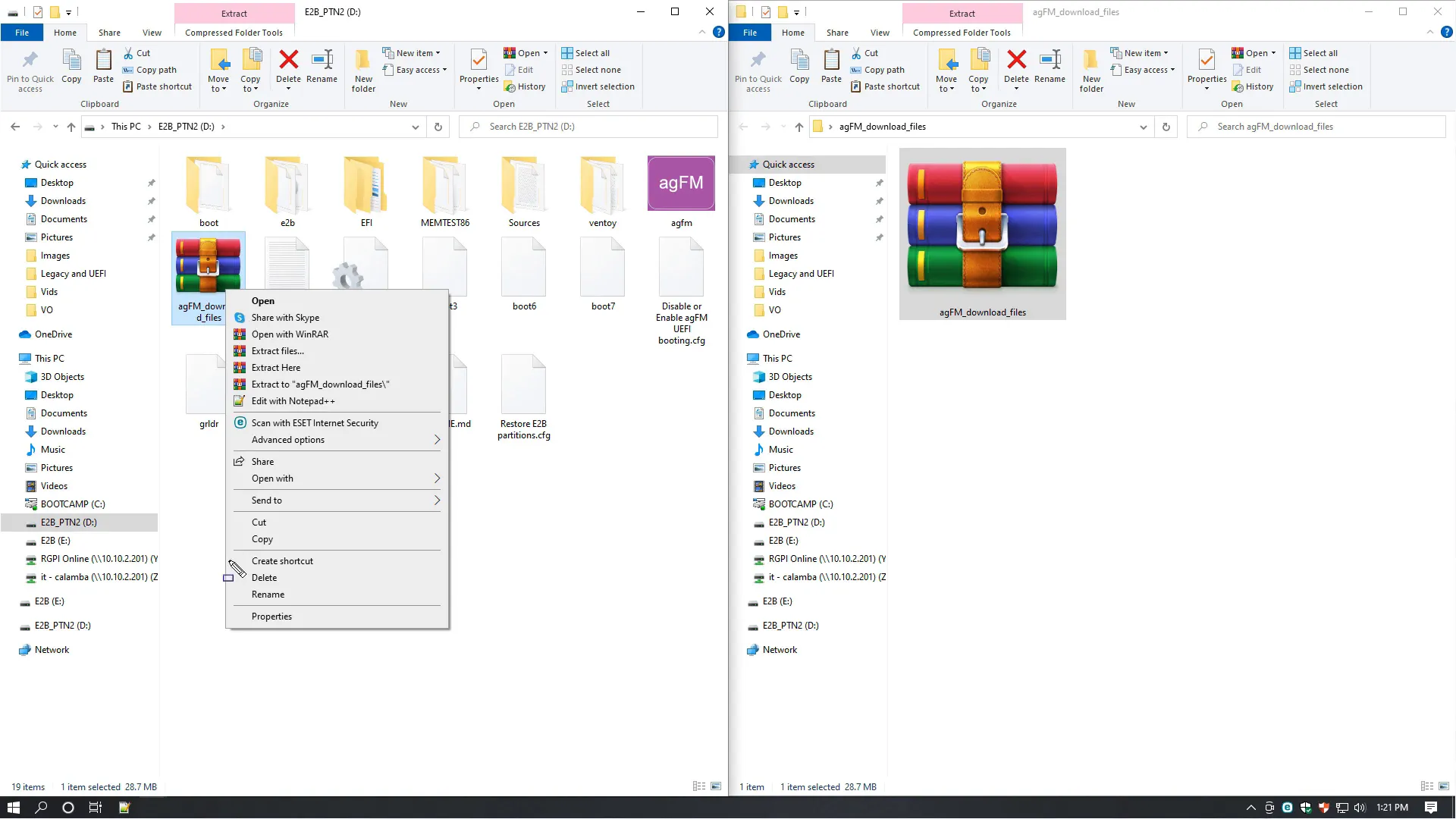Screen dimensions: 1456x819
Task: Click Up arrow in left window navigation
Action: [71, 127]
